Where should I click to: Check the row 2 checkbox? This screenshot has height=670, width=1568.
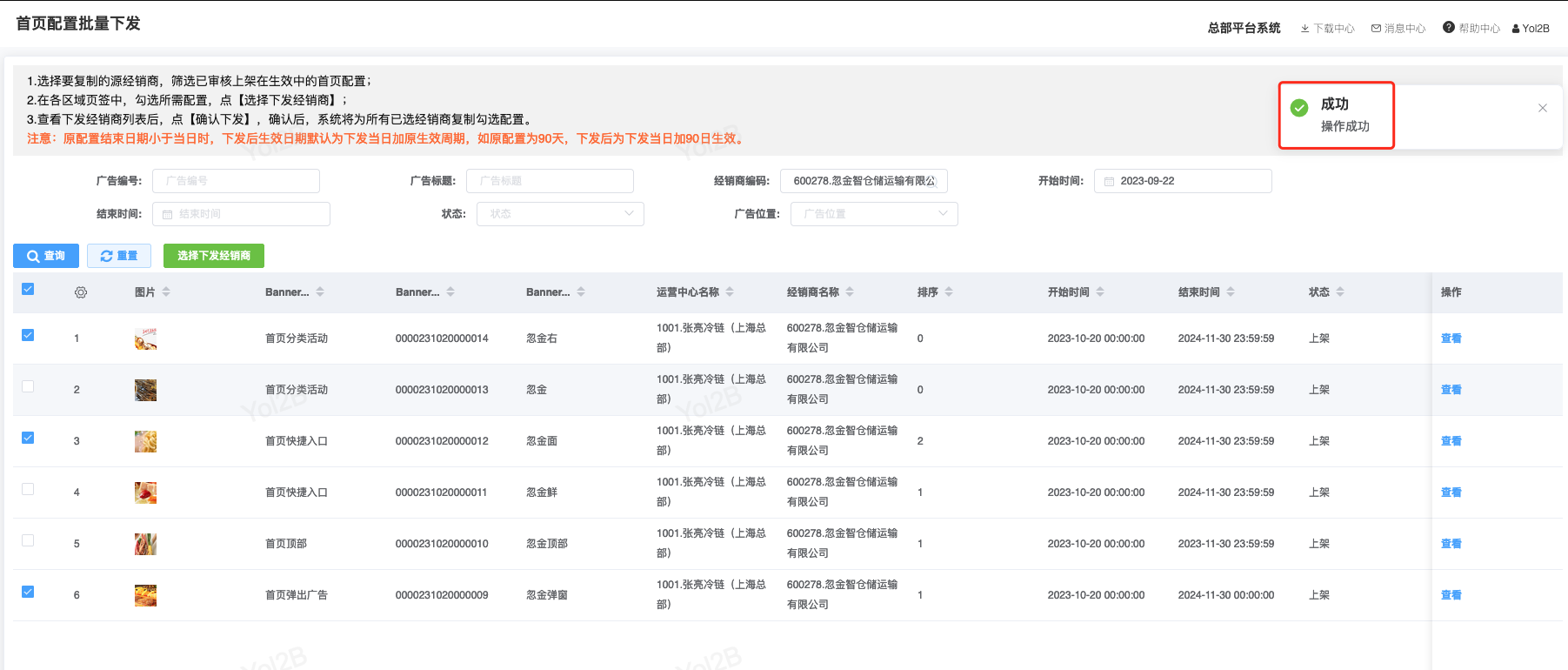pyautogui.click(x=28, y=387)
